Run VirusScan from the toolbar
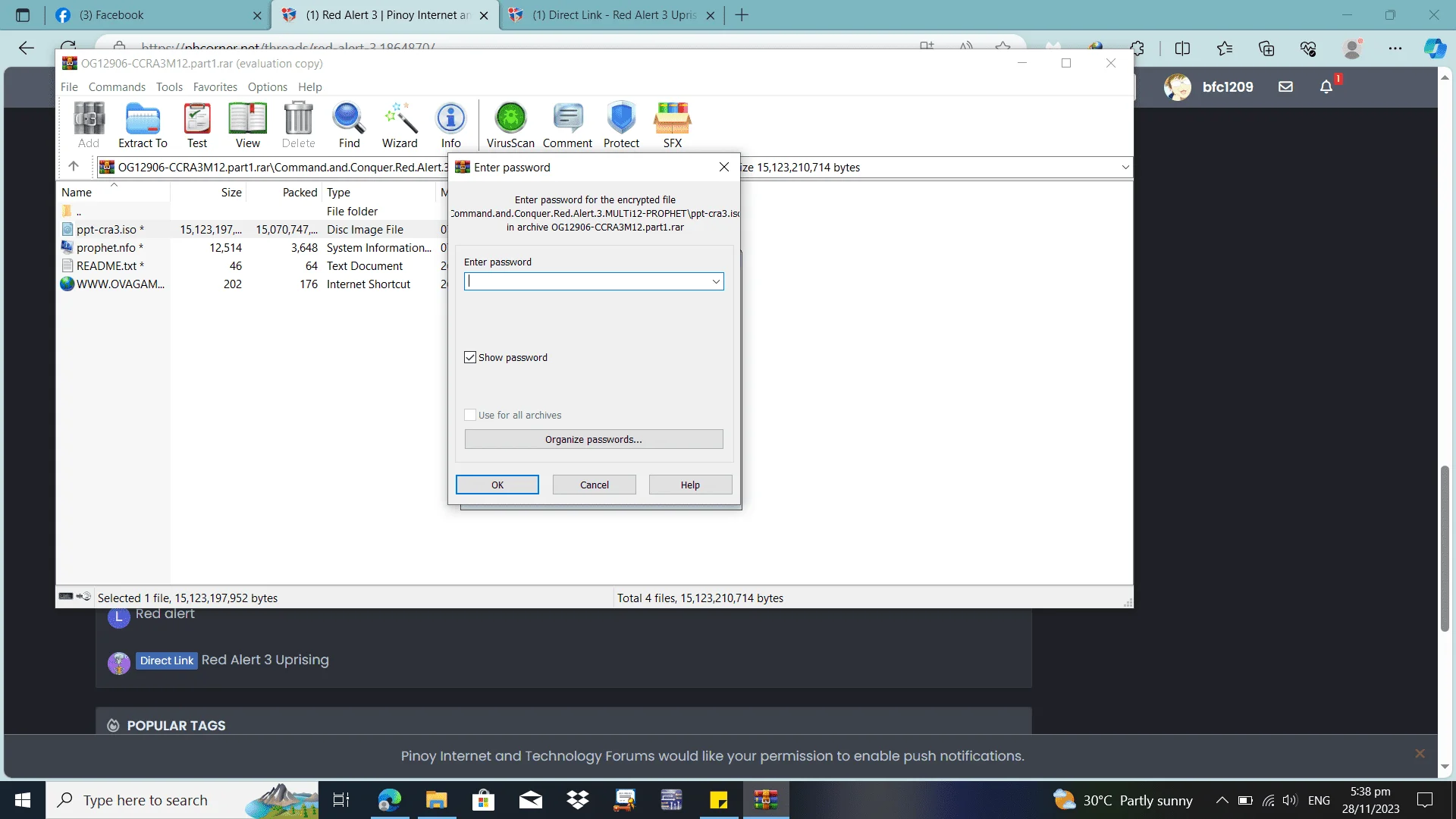Image resolution: width=1456 pixels, height=819 pixels. (510, 125)
